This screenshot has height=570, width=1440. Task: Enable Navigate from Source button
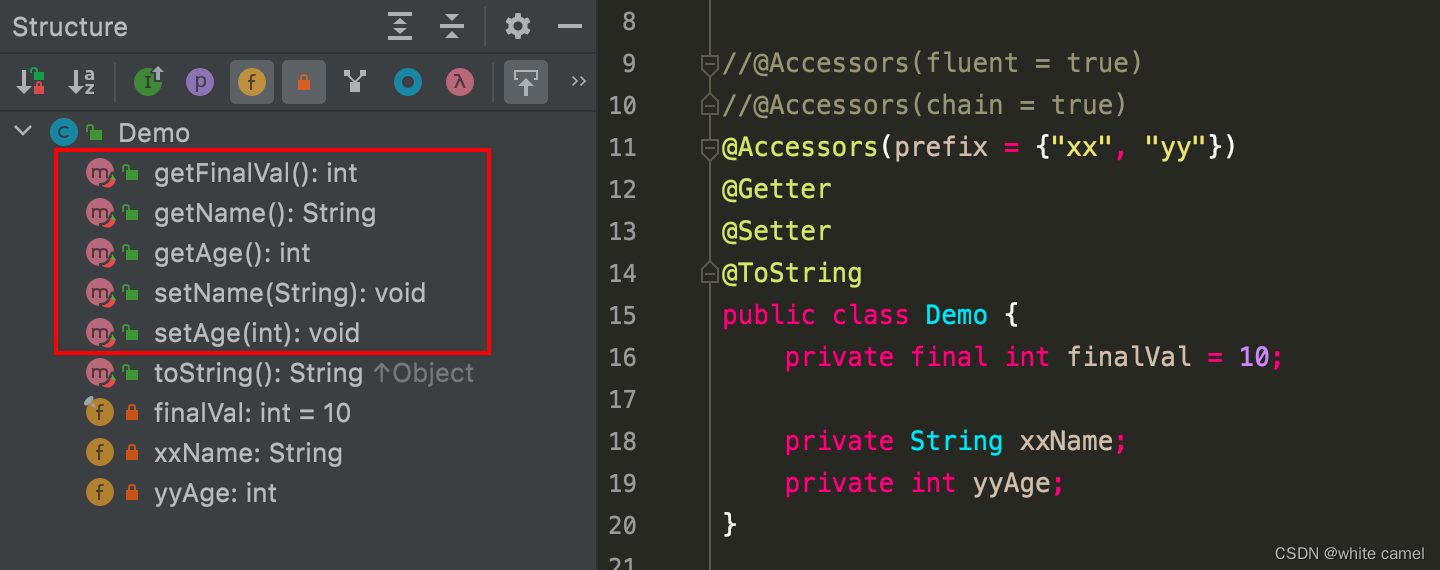[526, 82]
